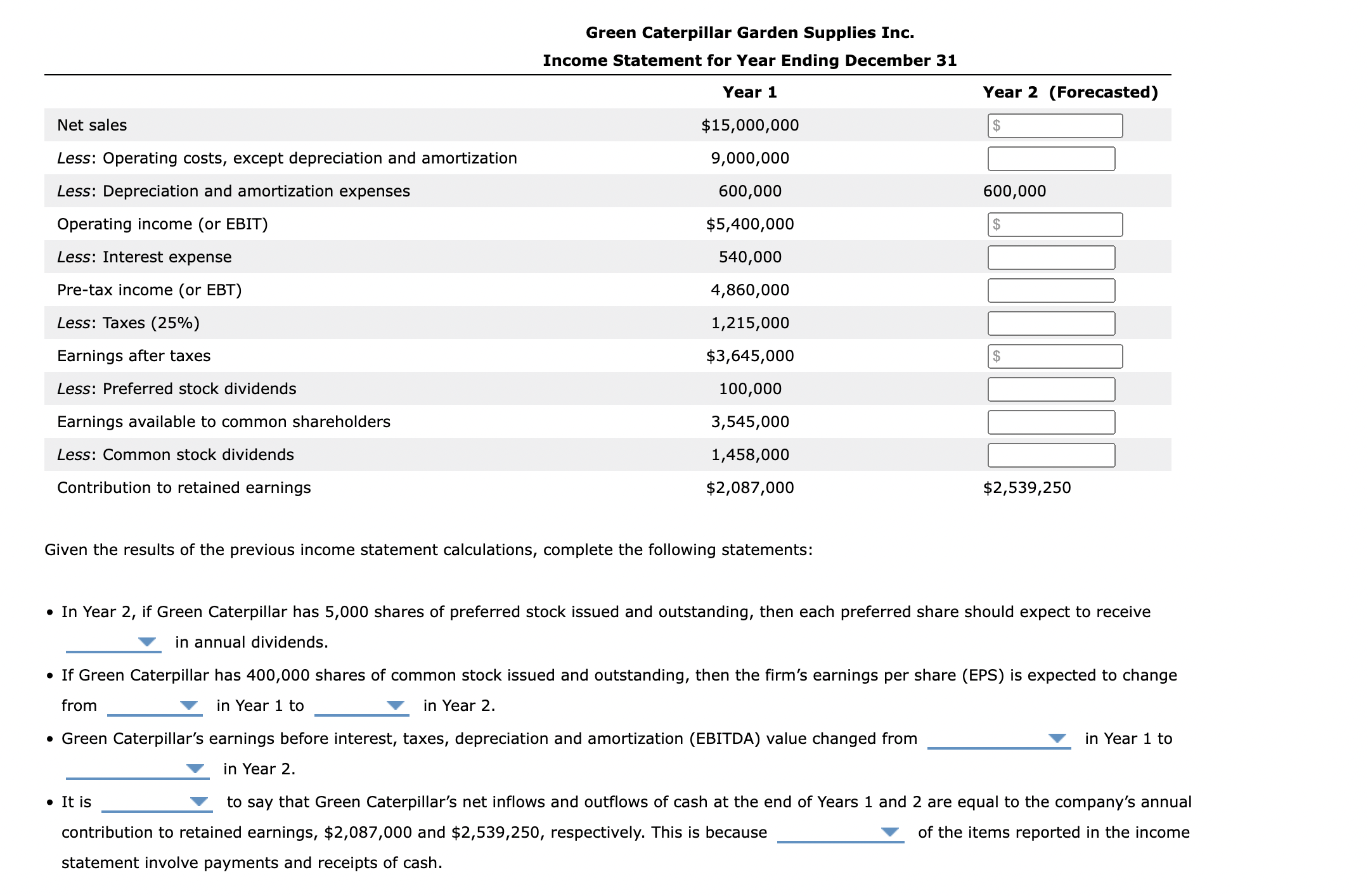Viewport: 1368px width, 896px height.
Task: Open the Year 2 EBITDA value dropdown
Action: (137, 769)
